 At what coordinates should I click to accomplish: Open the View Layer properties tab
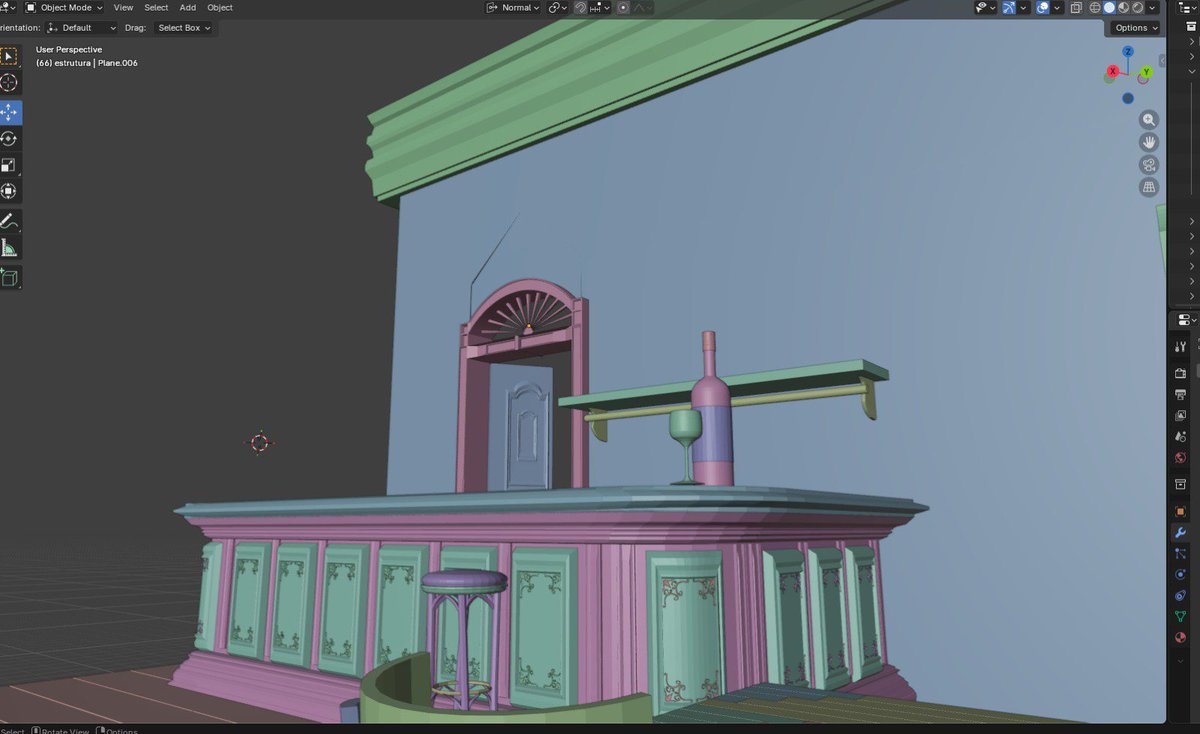tap(1181, 416)
